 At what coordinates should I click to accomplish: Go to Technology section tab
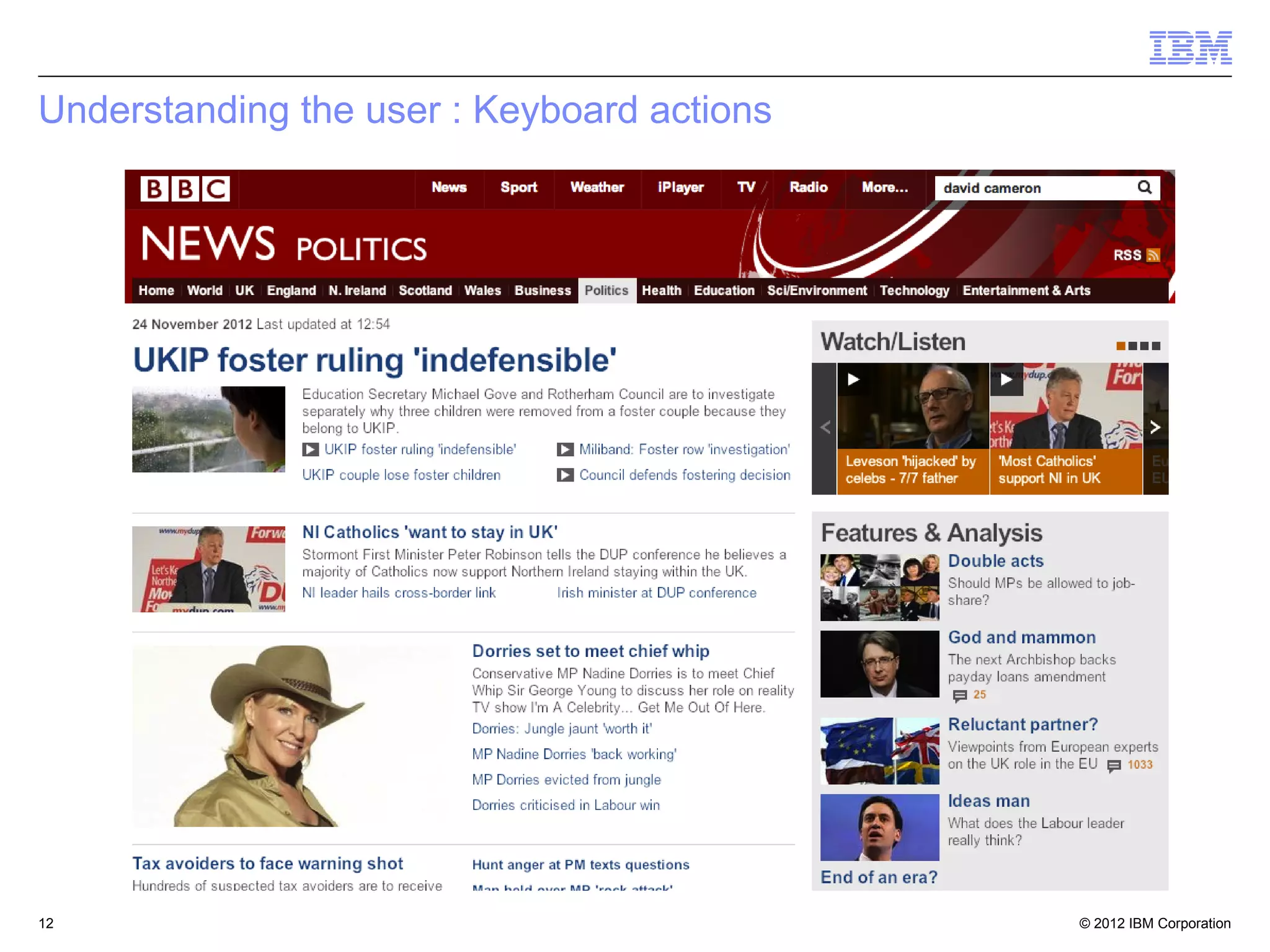(915, 291)
